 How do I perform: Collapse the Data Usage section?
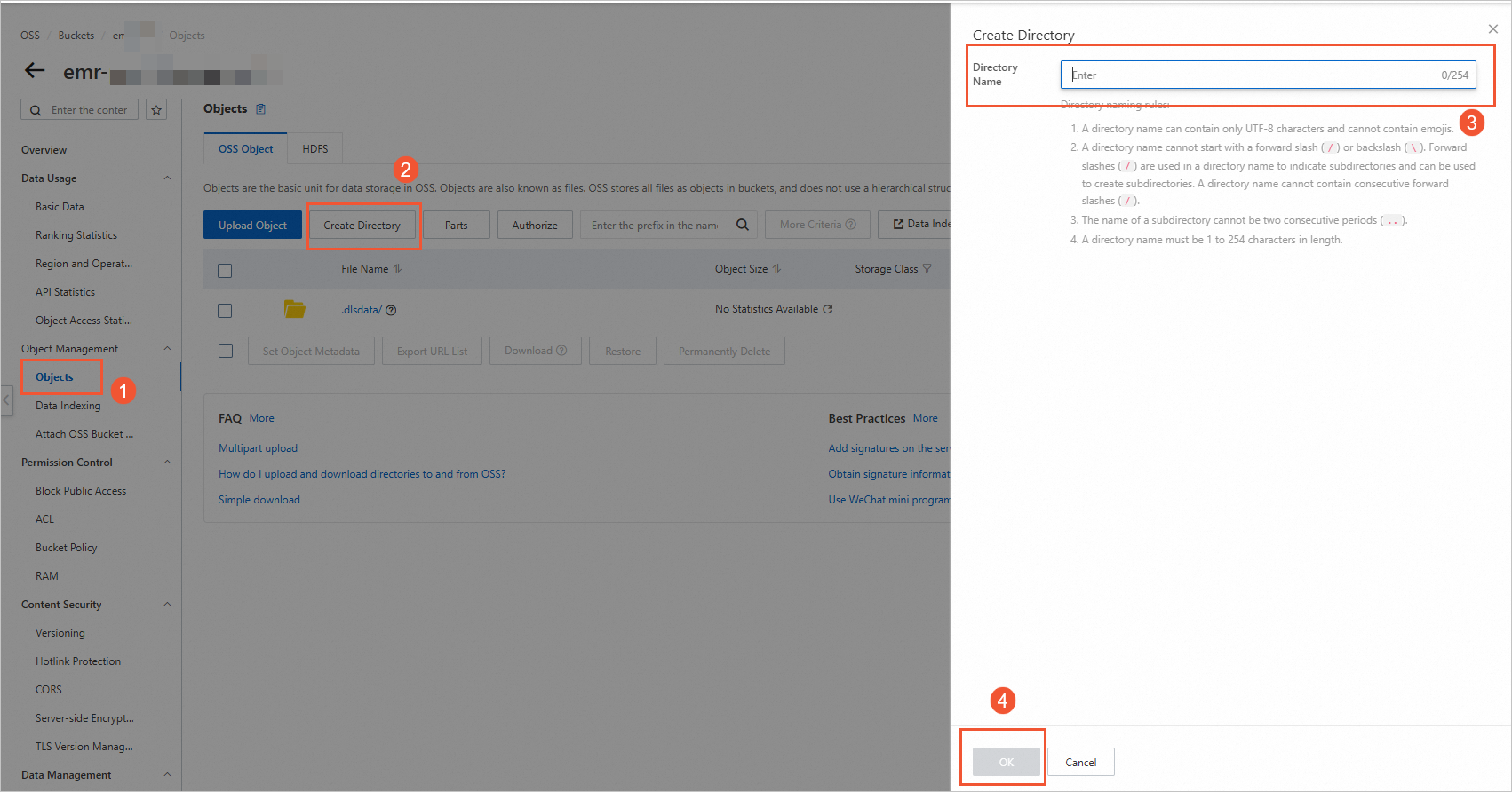167,178
